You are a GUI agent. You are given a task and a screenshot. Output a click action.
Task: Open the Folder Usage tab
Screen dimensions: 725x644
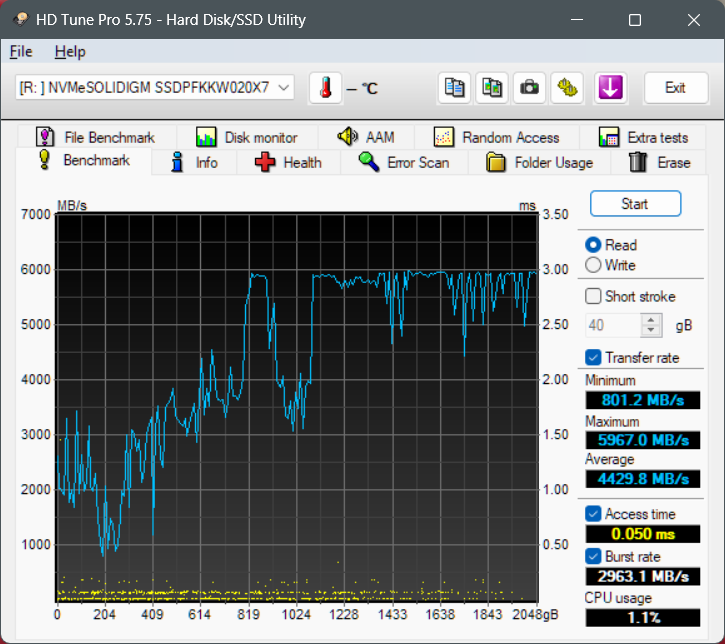click(540, 162)
